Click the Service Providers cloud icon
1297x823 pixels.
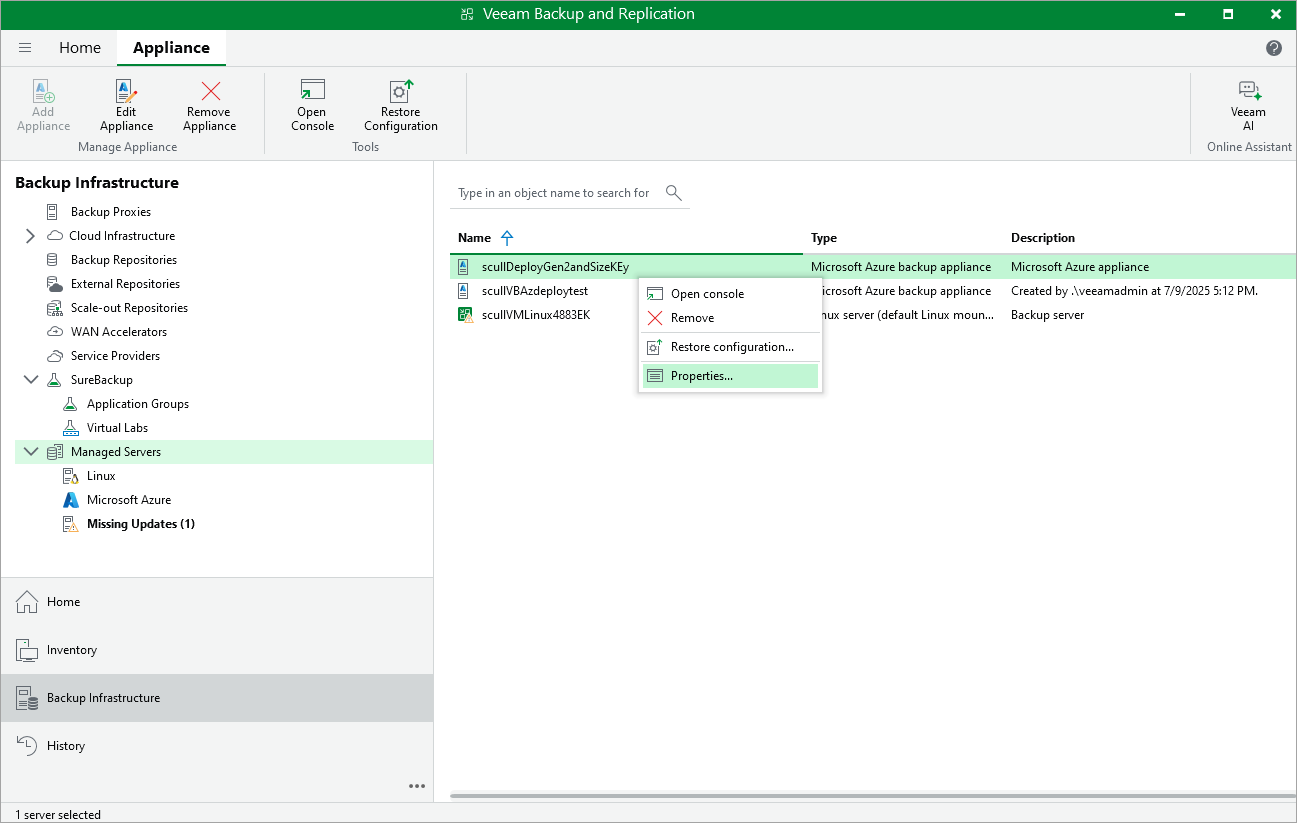click(54, 356)
